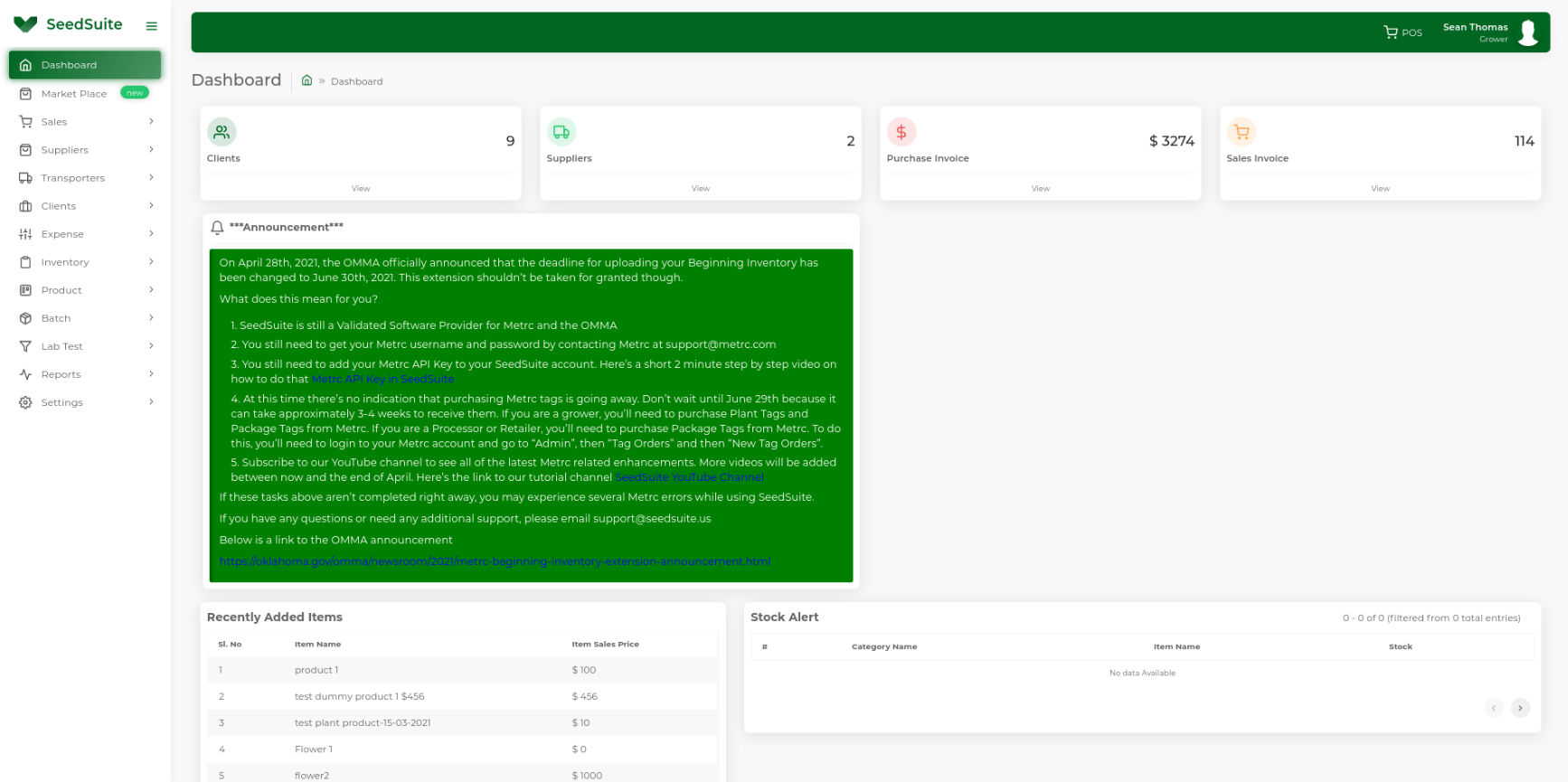1568x782 pixels.
Task: Click the Product sidebar icon
Action: click(x=25, y=290)
